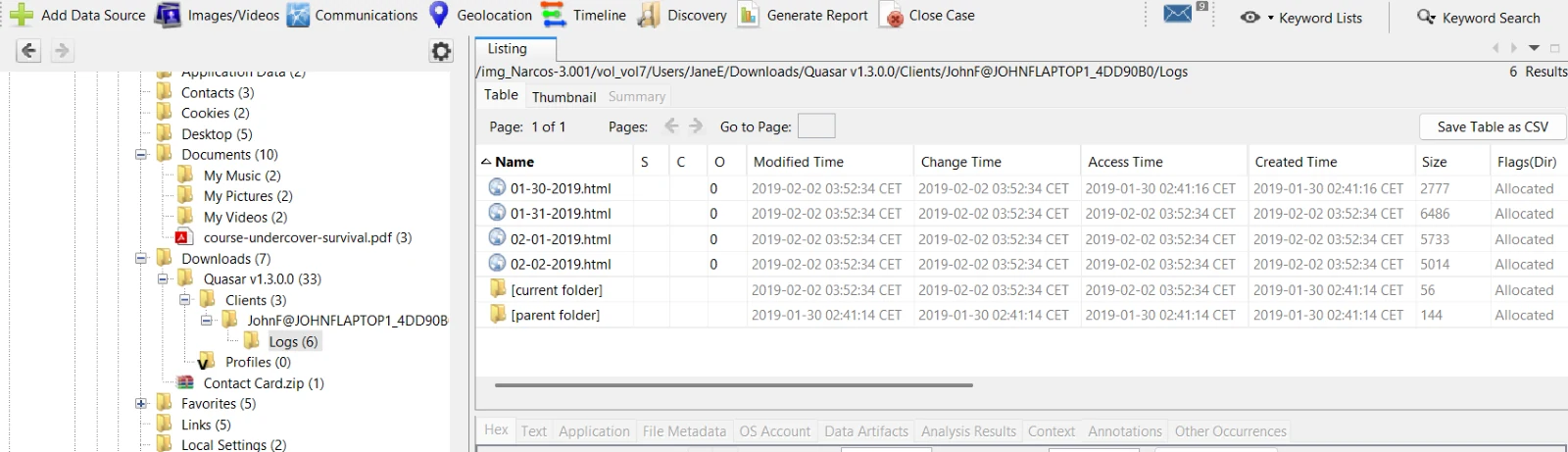The height and width of the screenshot is (452, 1568).
Task: Select the Cookies (2) folder
Action: [215, 113]
